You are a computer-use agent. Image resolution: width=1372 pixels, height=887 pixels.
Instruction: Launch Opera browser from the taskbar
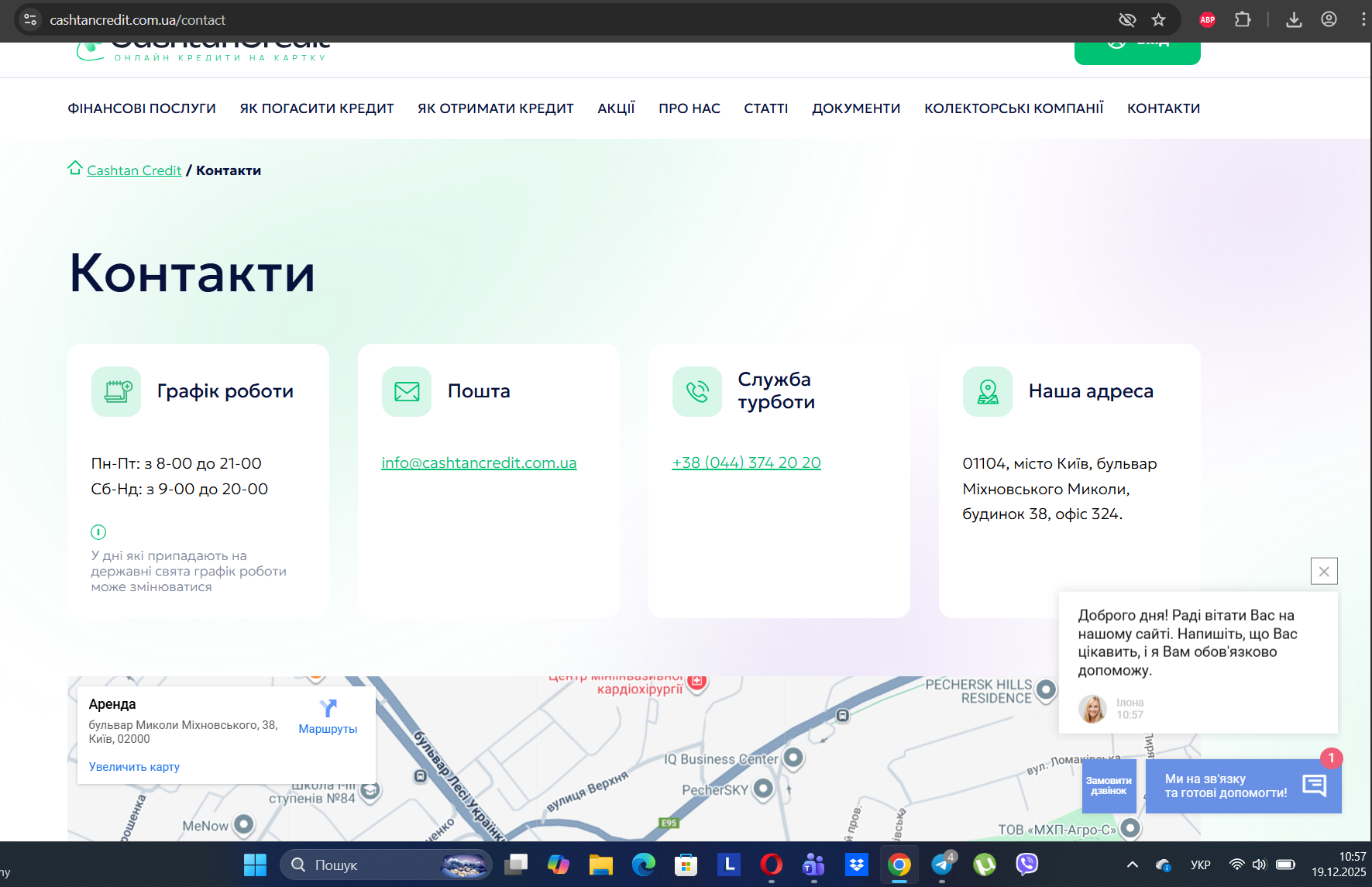(x=771, y=864)
